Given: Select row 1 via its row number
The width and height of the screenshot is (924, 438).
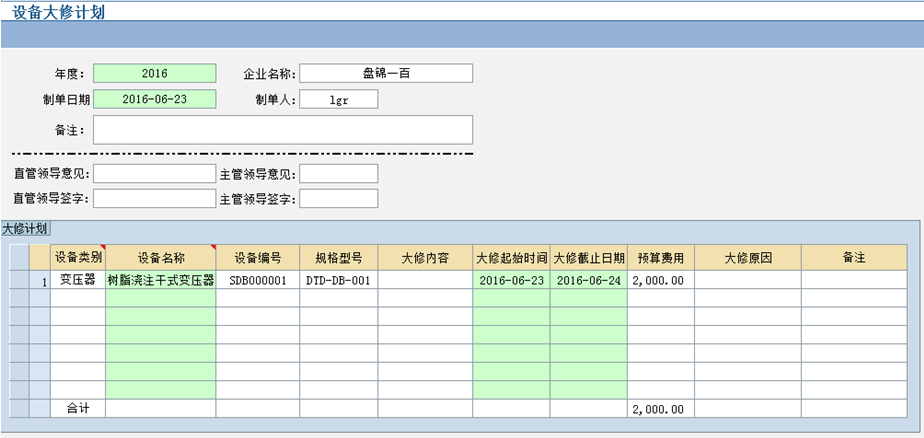Looking at the screenshot, I should point(40,281).
